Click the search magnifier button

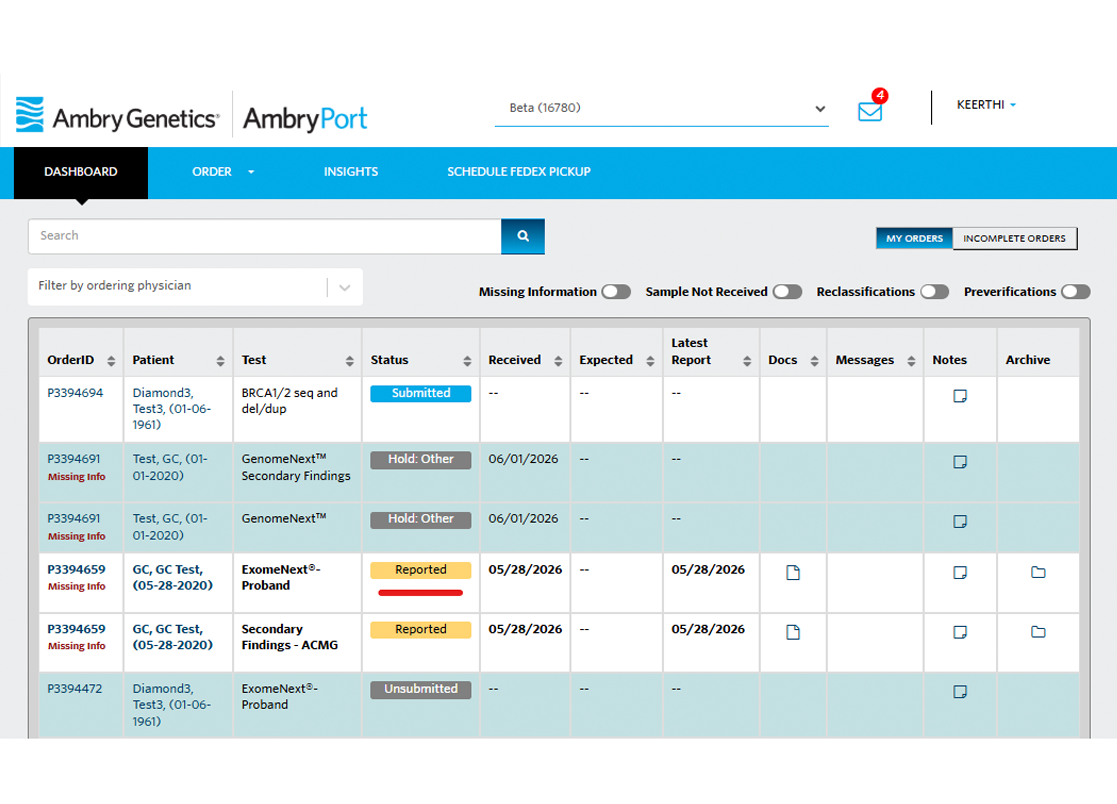pos(523,236)
